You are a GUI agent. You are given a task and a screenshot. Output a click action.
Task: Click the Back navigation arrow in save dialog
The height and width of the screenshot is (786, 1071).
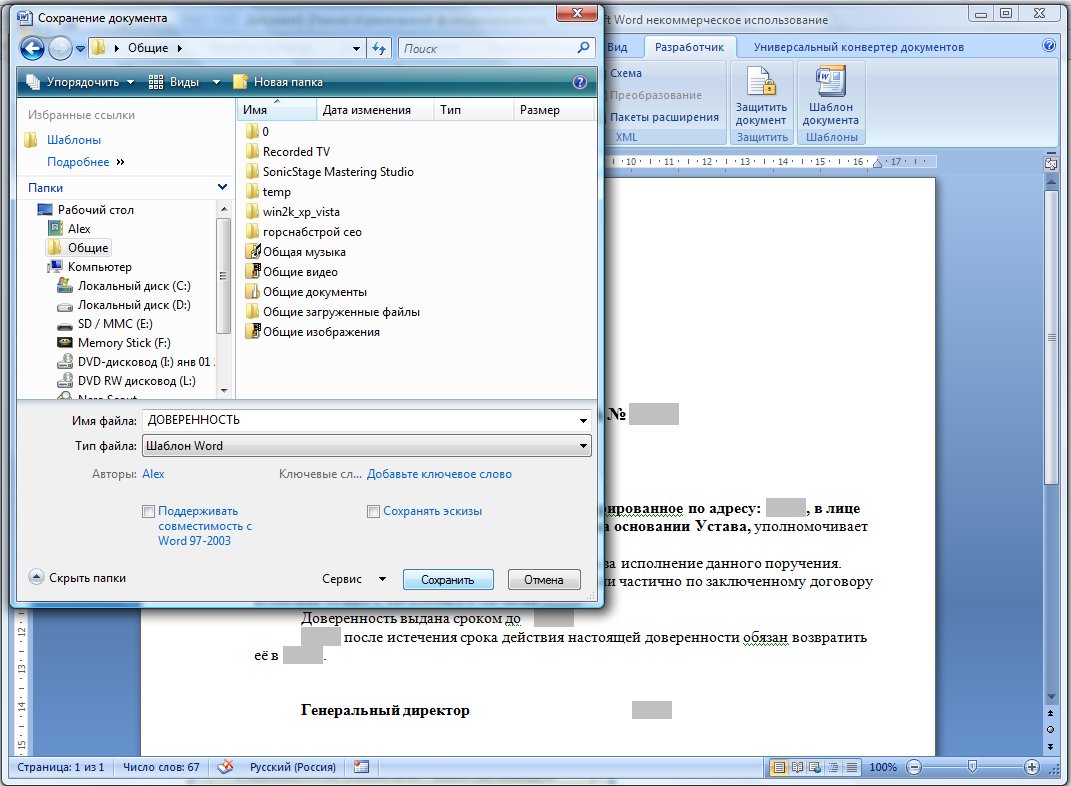click(x=32, y=48)
